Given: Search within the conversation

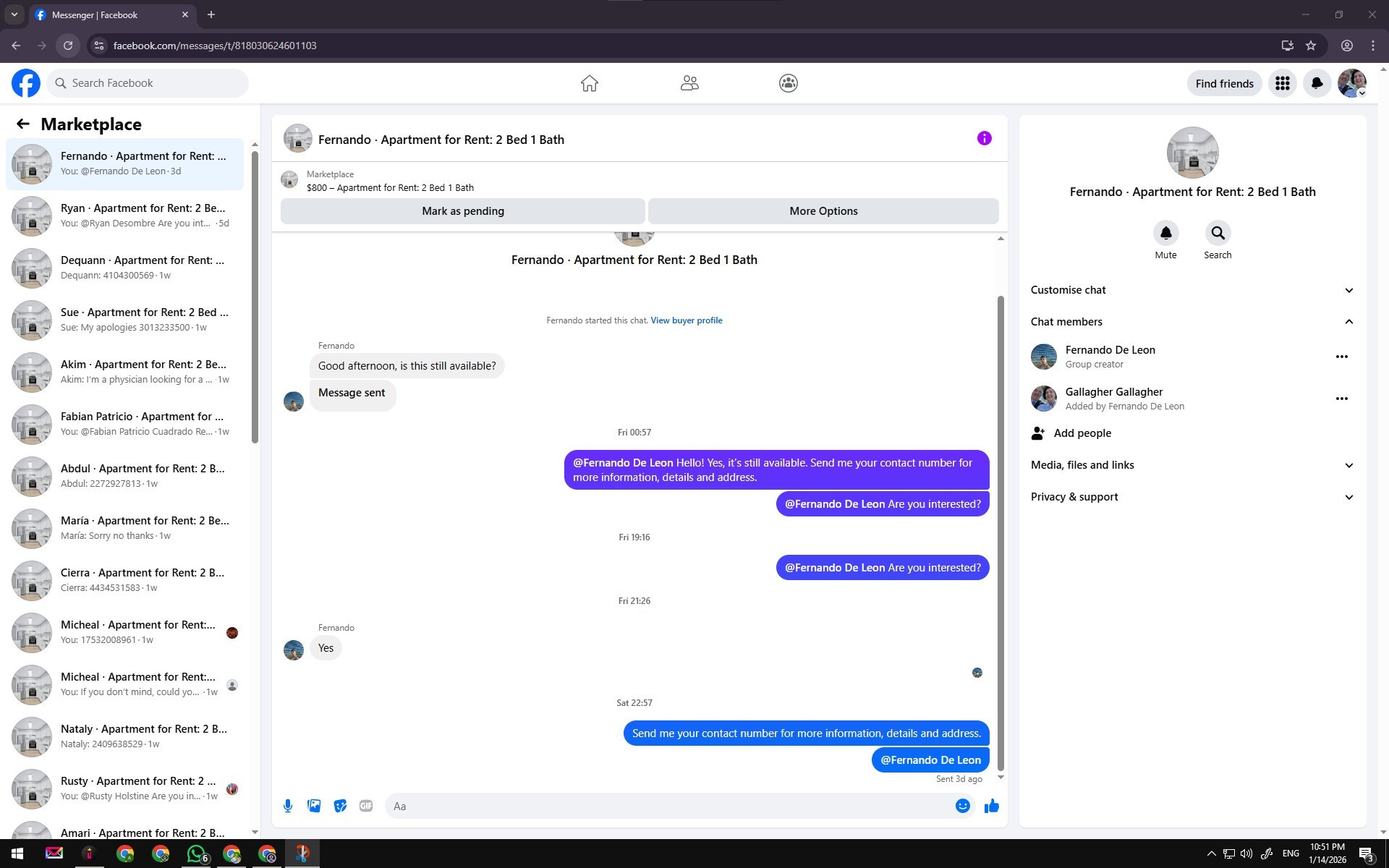Looking at the screenshot, I should (x=1218, y=234).
